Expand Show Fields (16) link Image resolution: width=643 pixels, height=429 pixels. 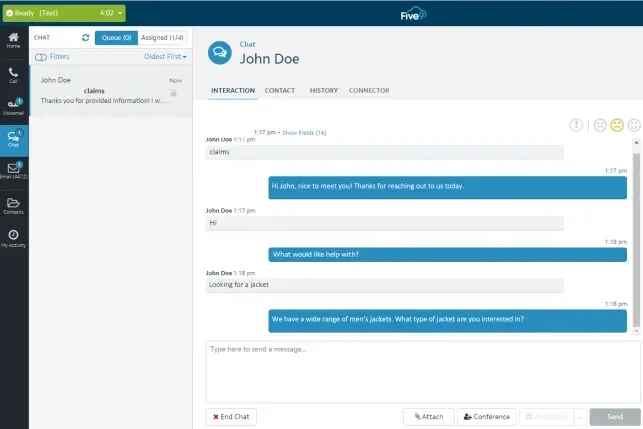pos(304,132)
